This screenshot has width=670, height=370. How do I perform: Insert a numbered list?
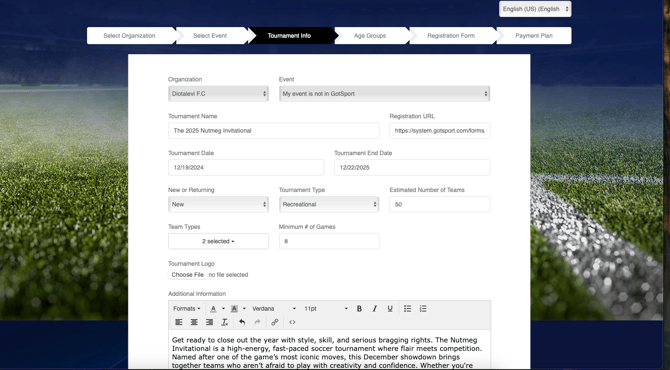tap(423, 308)
